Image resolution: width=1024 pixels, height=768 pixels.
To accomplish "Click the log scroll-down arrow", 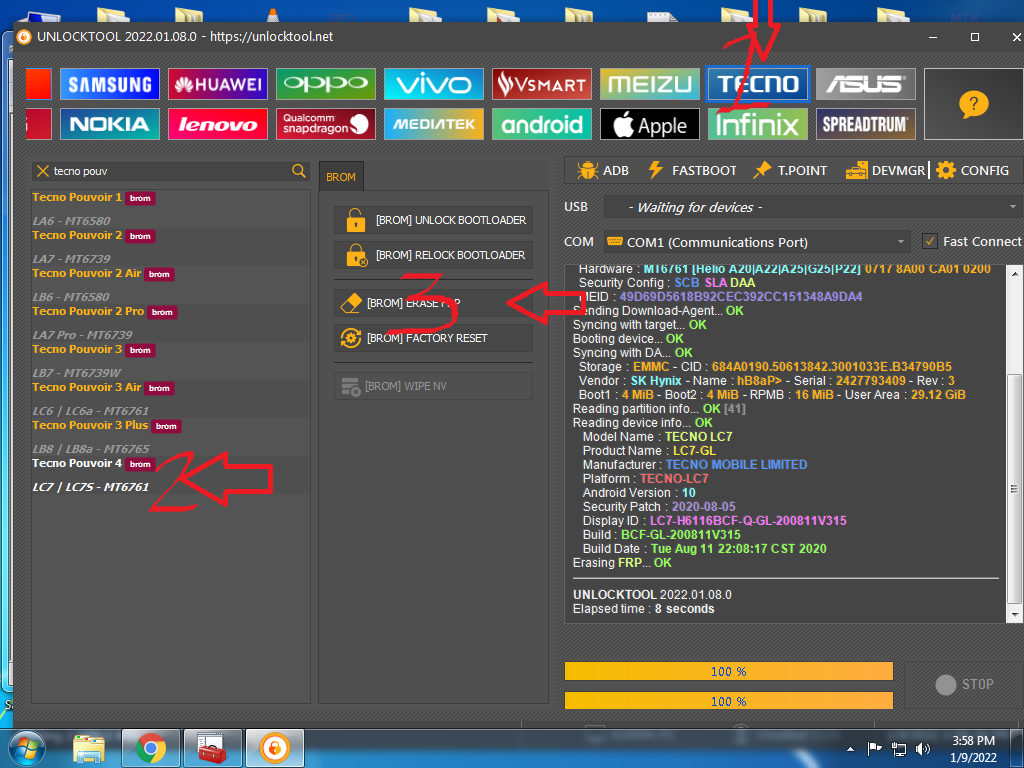I will [1014, 615].
